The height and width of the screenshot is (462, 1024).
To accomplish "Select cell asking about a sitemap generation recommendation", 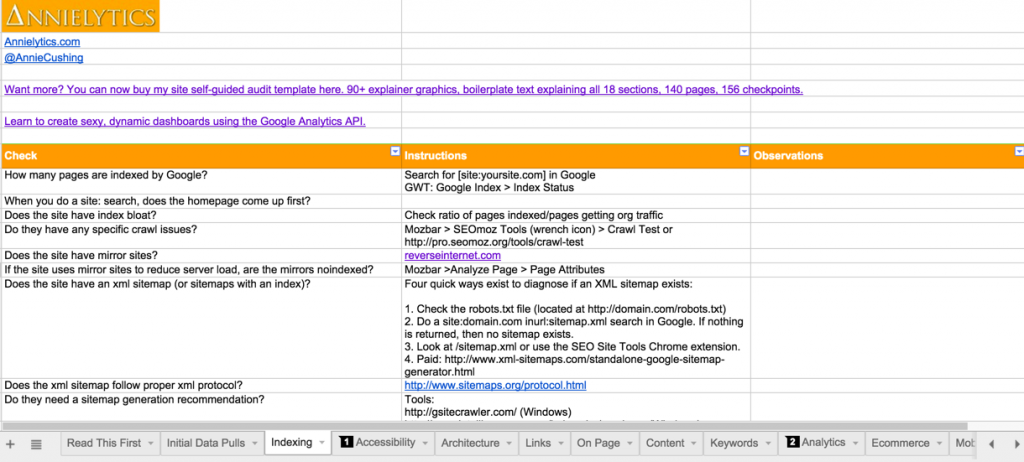I will (x=201, y=406).
